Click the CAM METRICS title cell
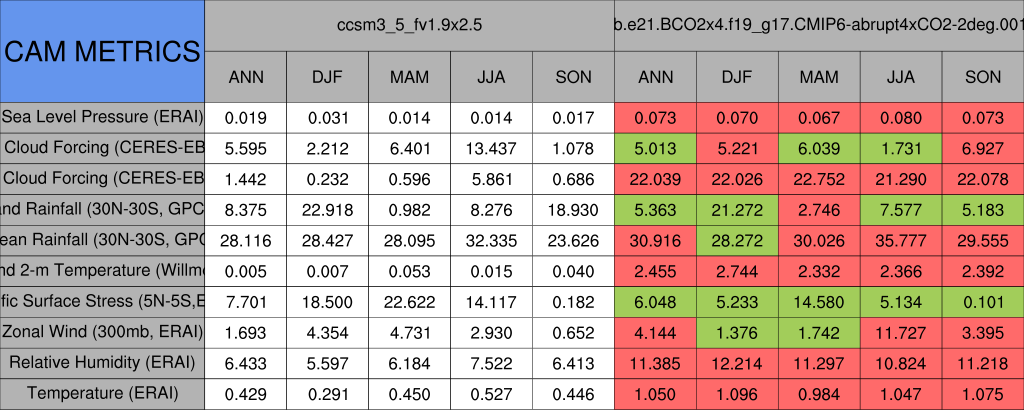The width and height of the screenshot is (1024, 410). pos(102,50)
